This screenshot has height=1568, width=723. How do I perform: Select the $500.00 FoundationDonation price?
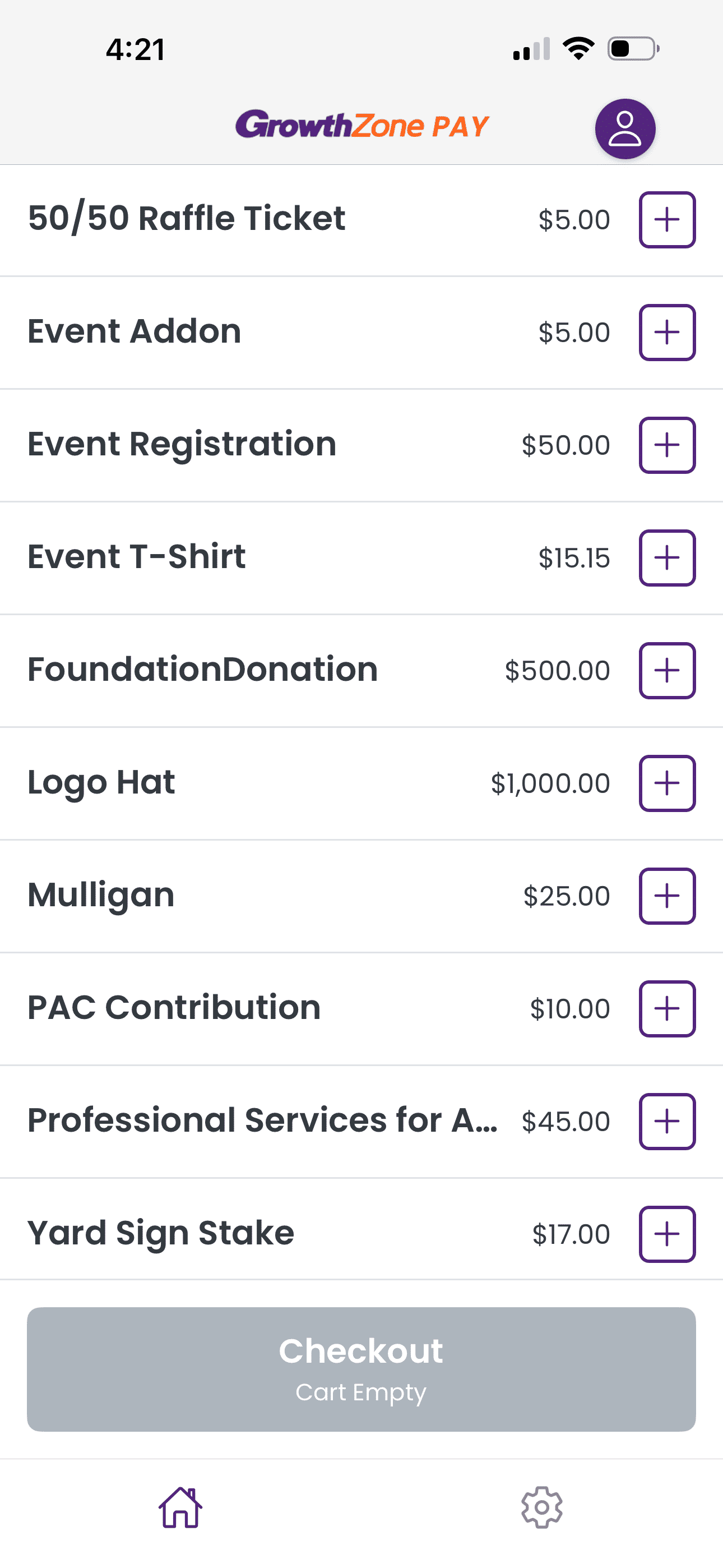tap(557, 670)
